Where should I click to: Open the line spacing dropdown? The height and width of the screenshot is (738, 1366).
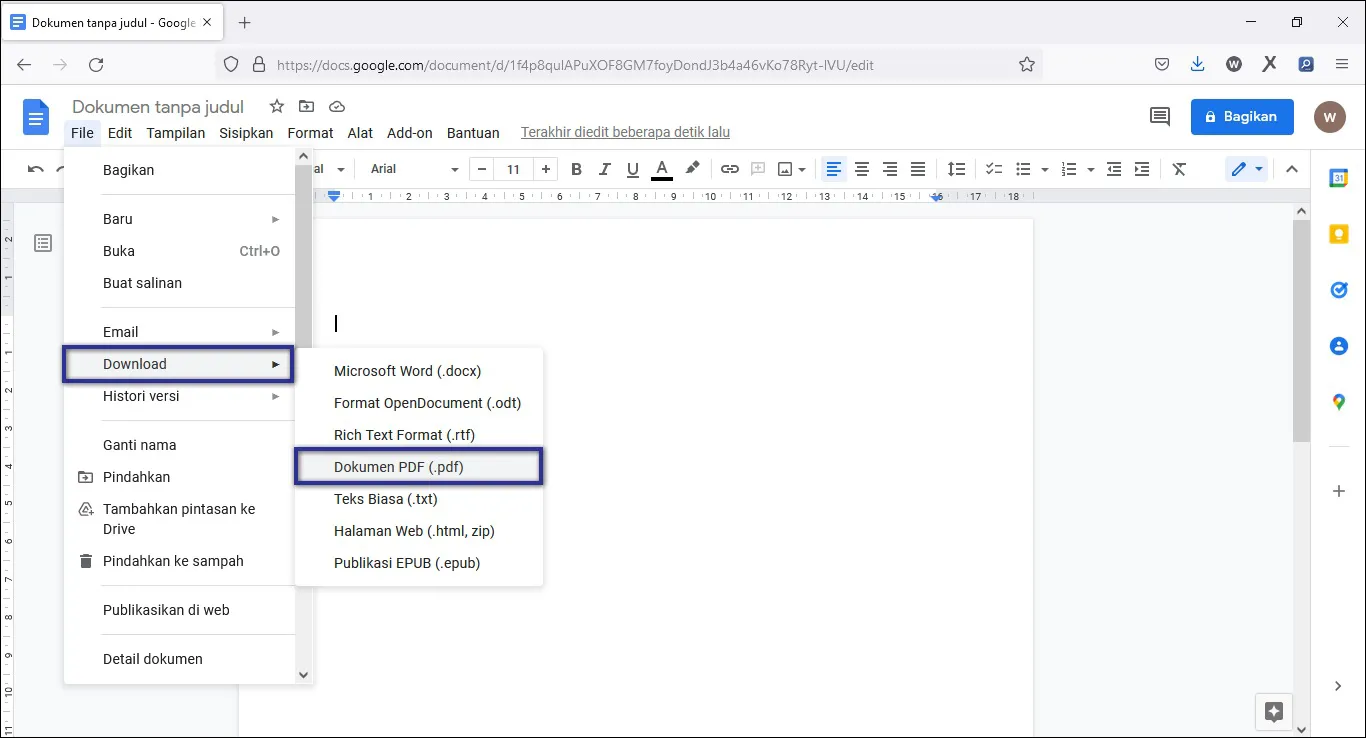coord(956,168)
